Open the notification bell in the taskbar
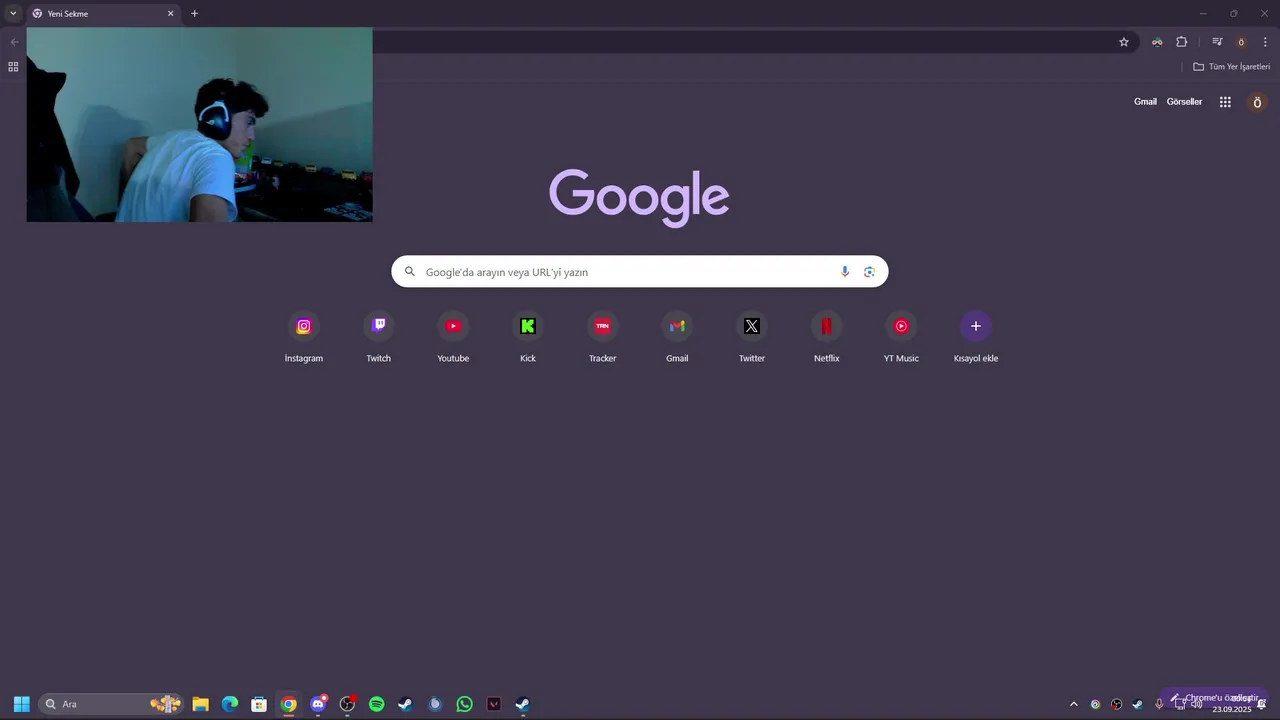 tap(1262, 704)
